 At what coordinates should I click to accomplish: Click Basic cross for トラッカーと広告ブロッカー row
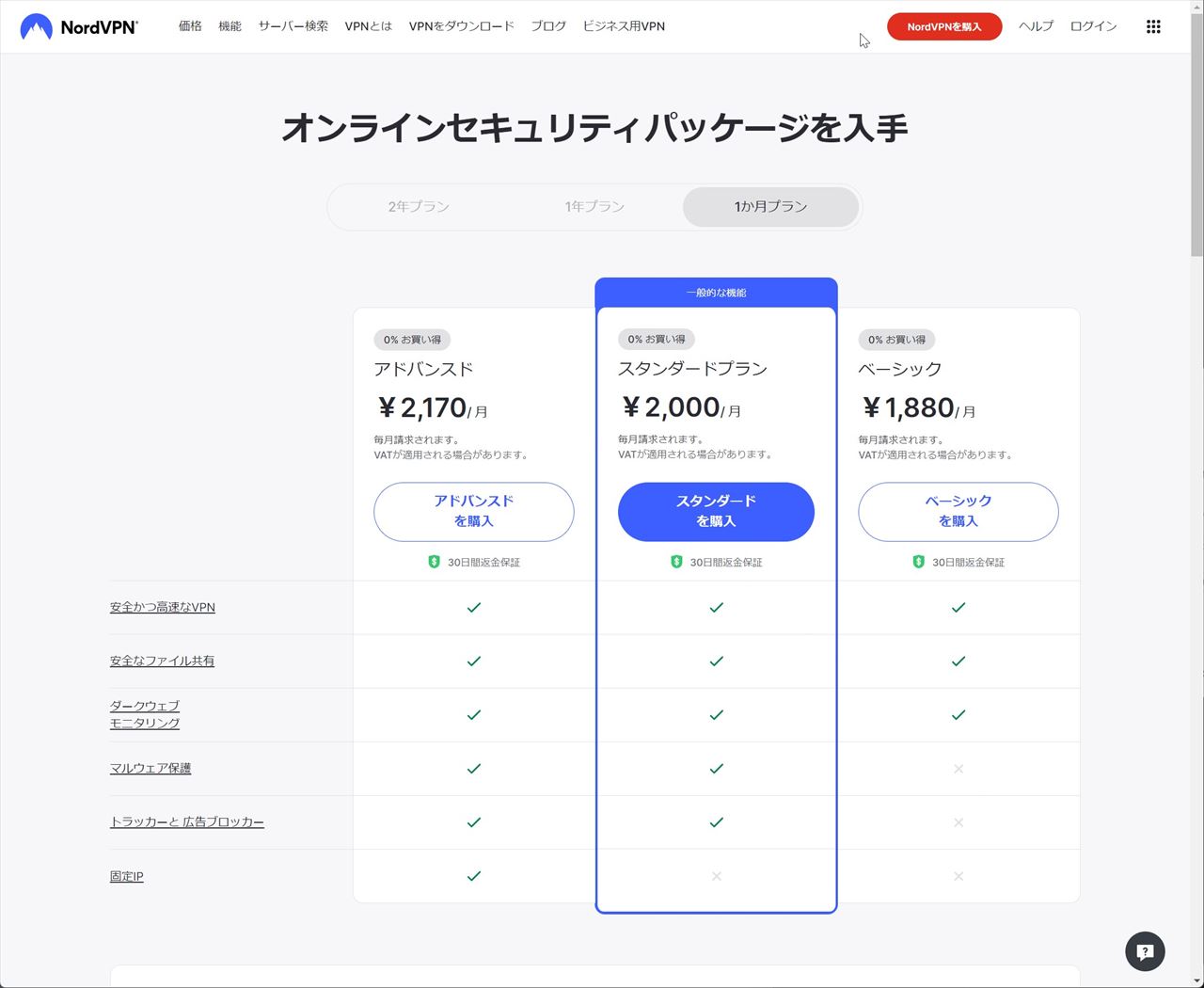pyautogui.click(x=958, y=822)
